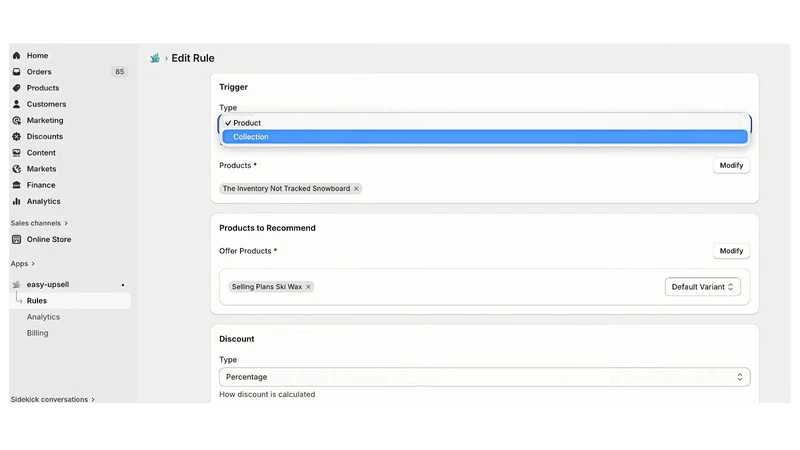800x450 pixels.
Task: Open the Percentage discount type dropdown
Action: (x=485, y=377)
